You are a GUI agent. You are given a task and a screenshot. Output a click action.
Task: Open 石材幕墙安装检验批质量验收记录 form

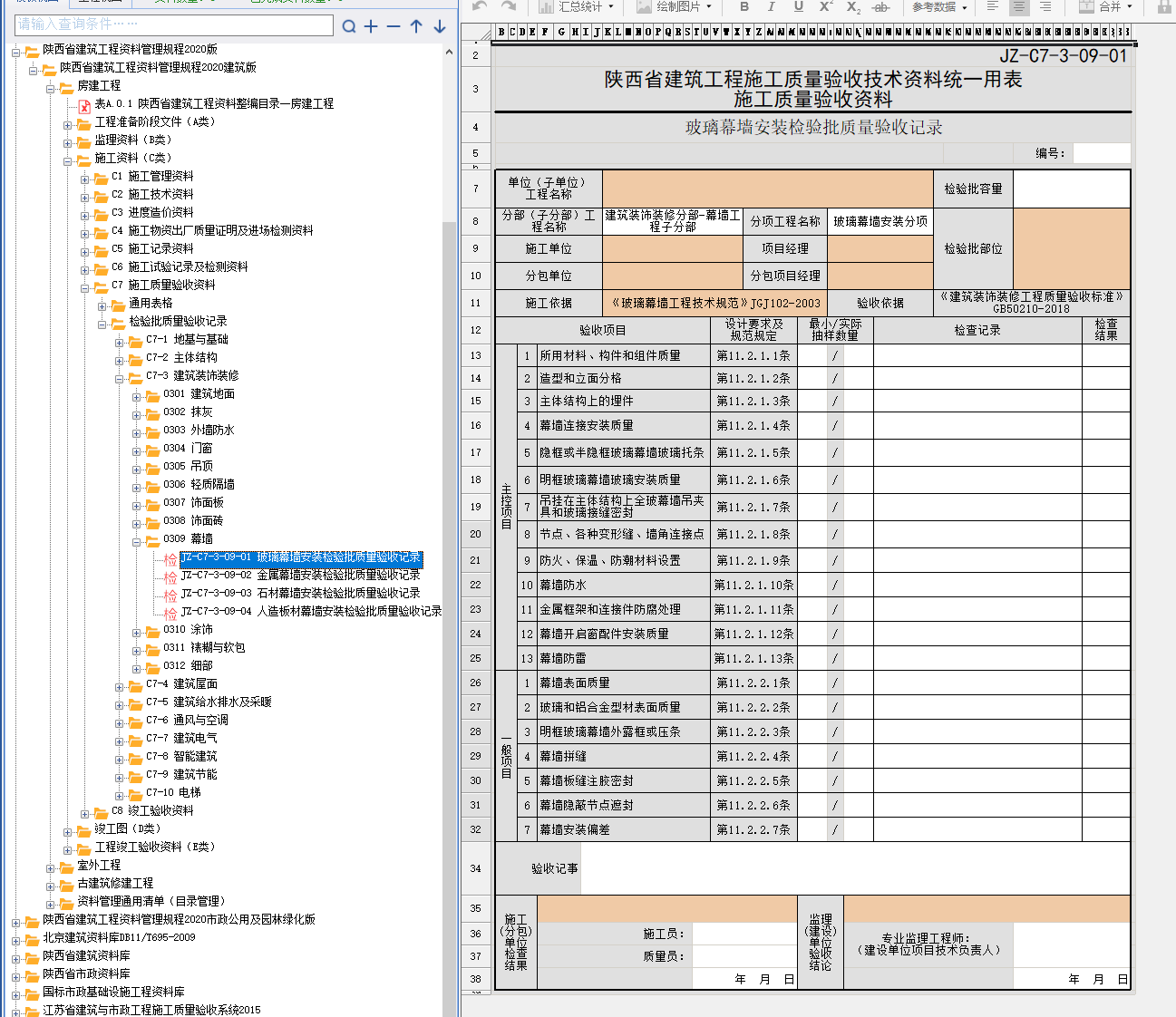click(x=300, y=593)
